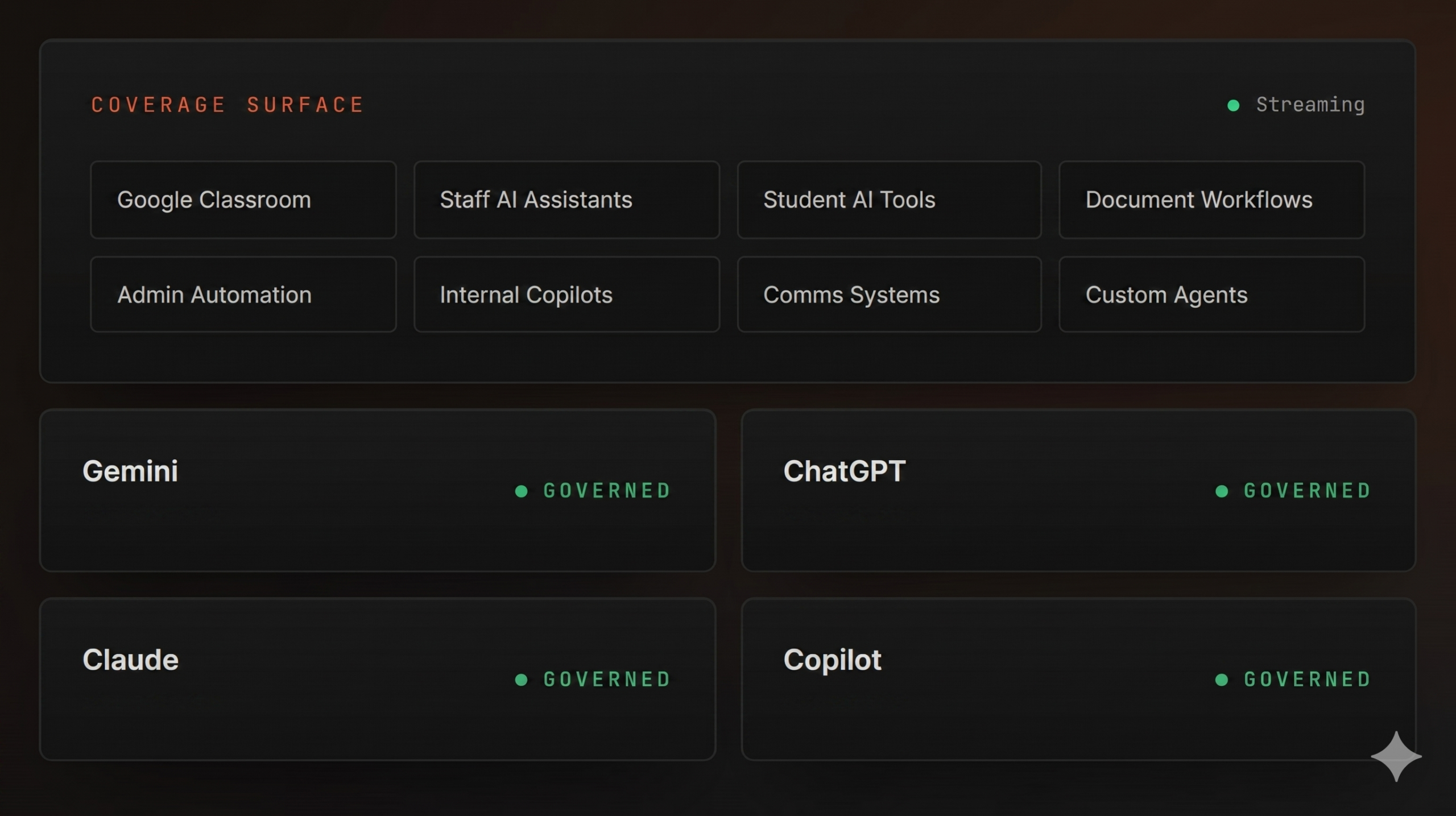The width and height of the screenshot is (1456, 816).
Task: Click the GOVERNED label in the Copilot card
Action: 1307,679
